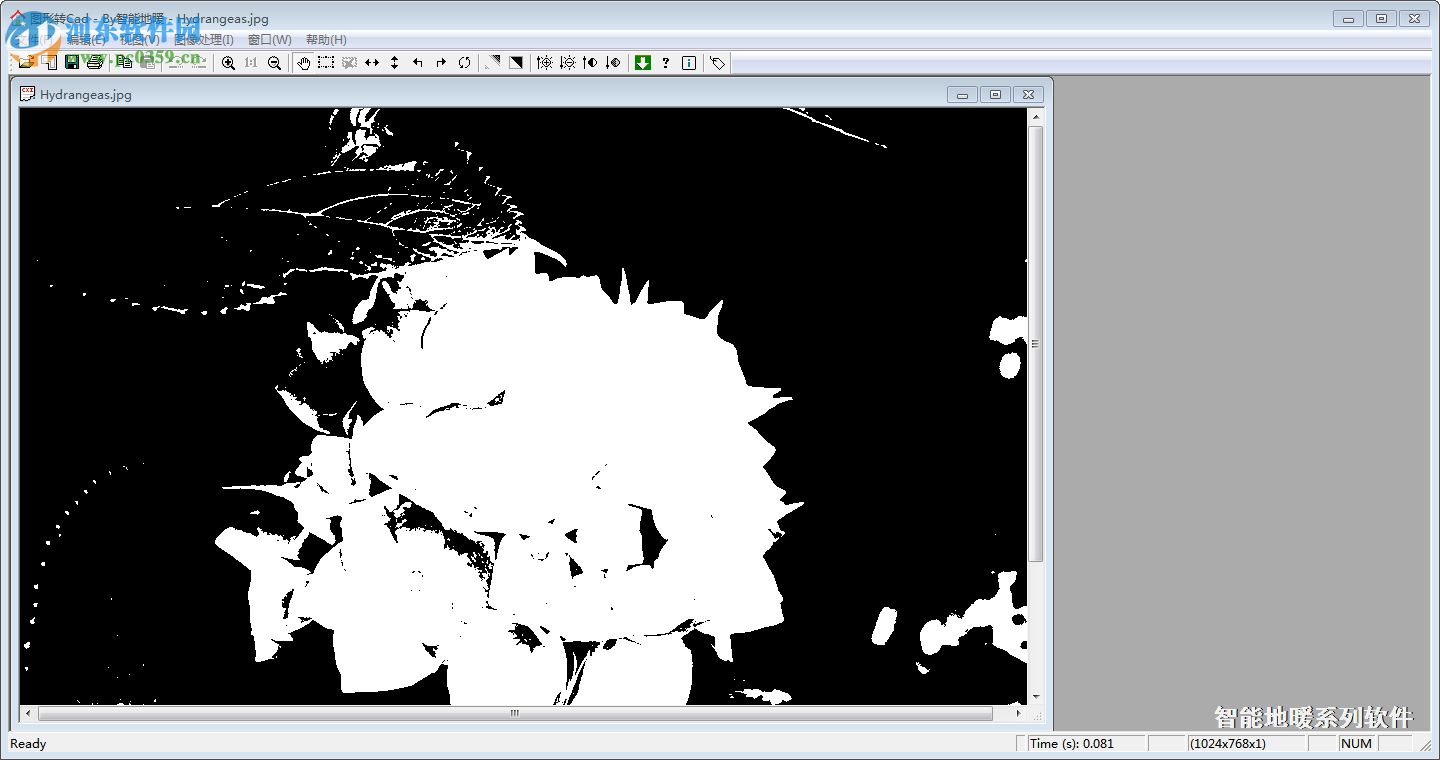
Task: Open the 帮助(H) menu
Action: [326, 40]
